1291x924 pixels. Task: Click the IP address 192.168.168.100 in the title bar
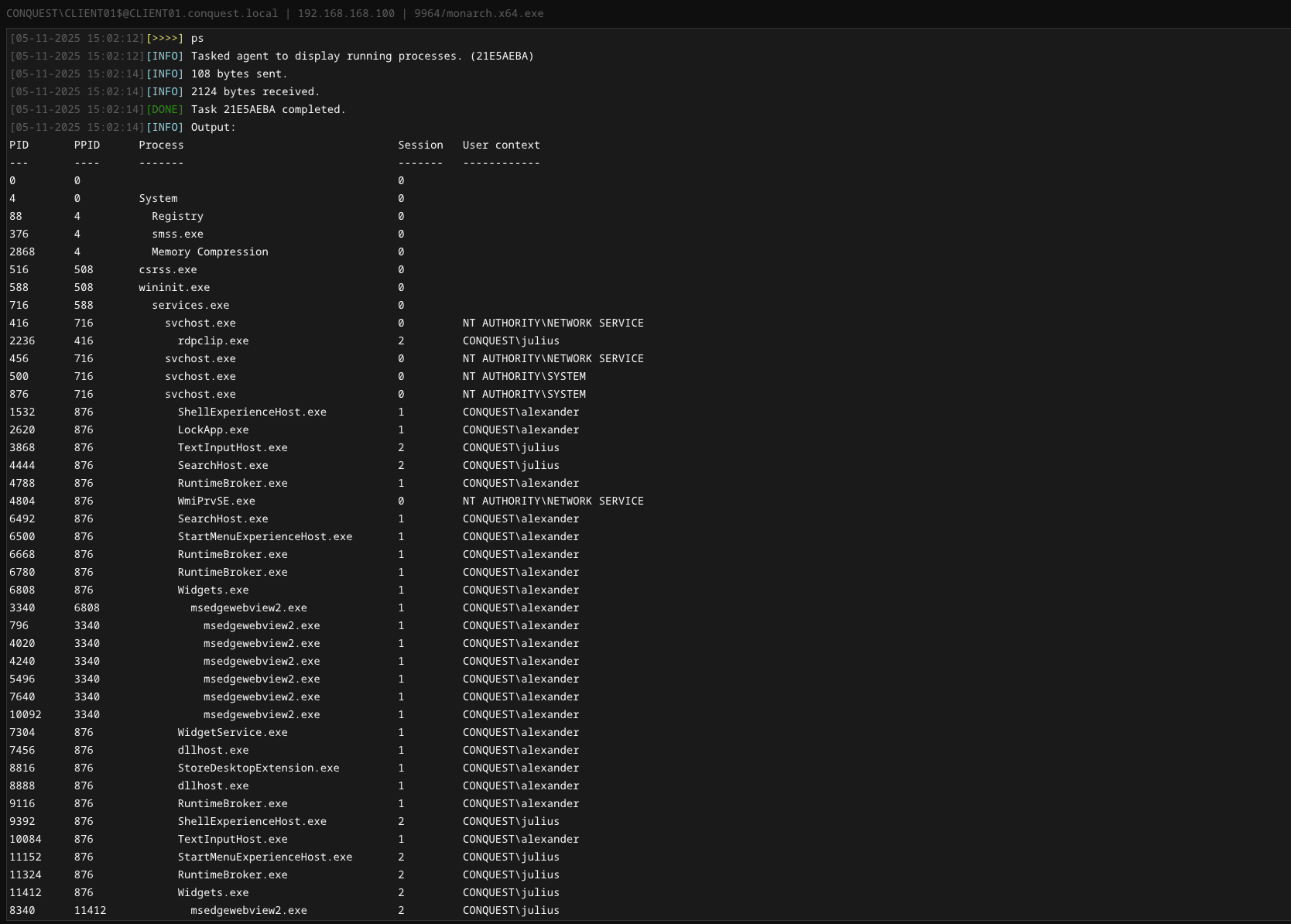(347, 13)
